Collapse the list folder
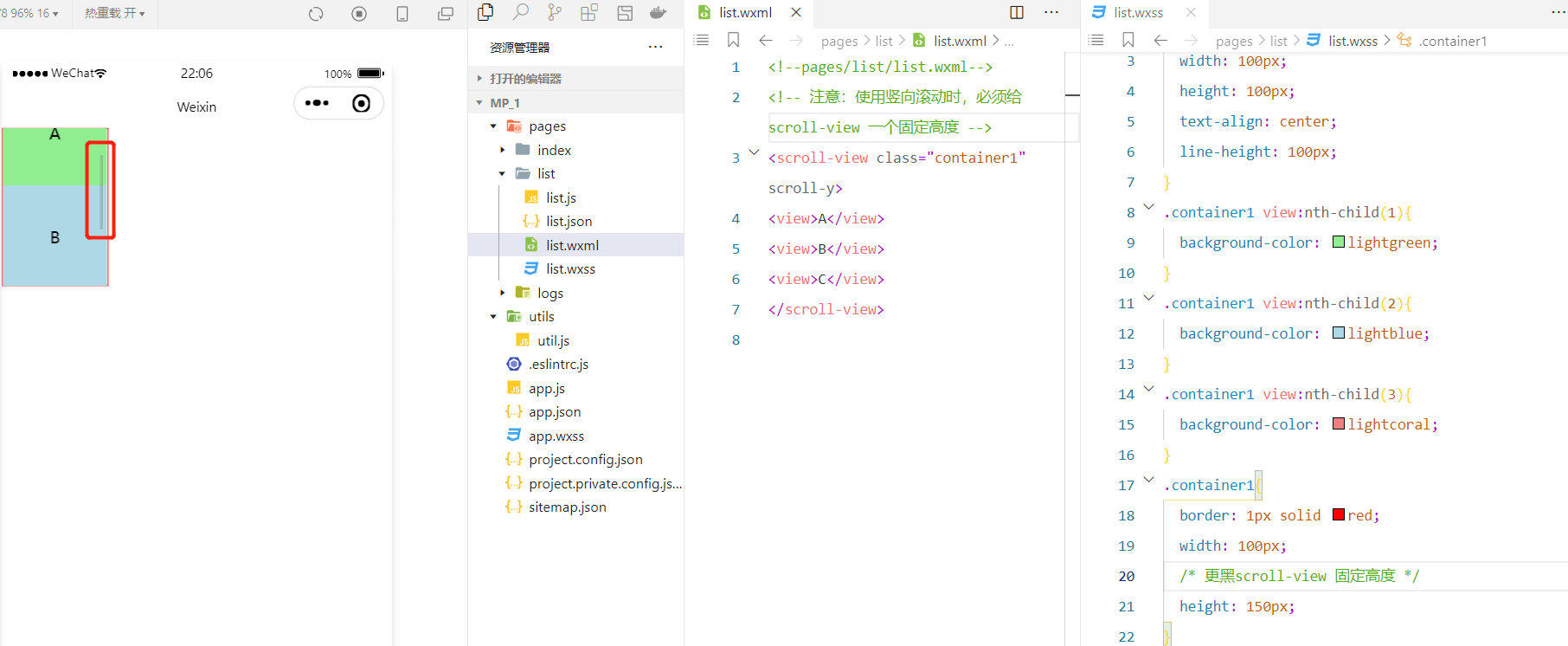The height and width of the screenshot is (646, 1568). 502,174
